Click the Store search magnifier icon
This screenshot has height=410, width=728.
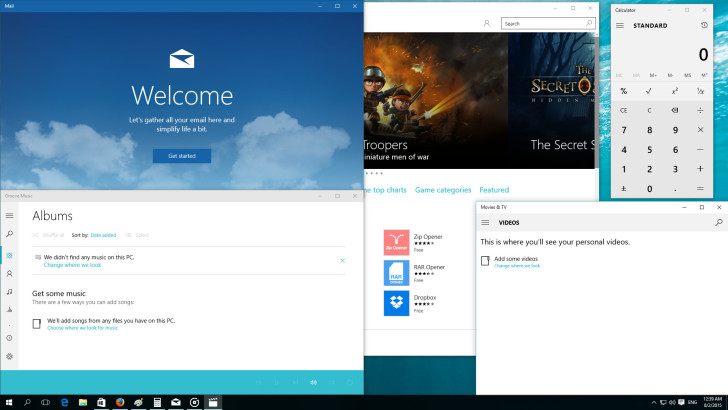589,23
